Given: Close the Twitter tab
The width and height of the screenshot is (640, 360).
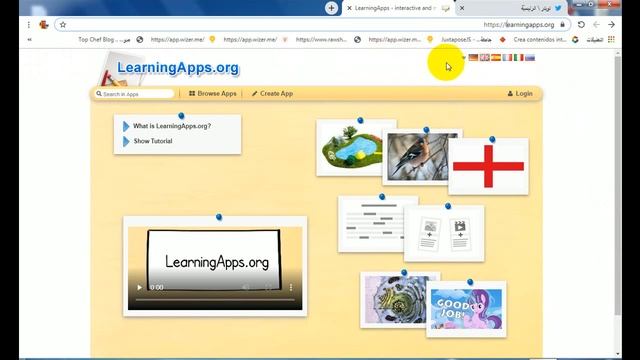Looking at the screenshot, I should pyautogui.click(x=462, y=8).
